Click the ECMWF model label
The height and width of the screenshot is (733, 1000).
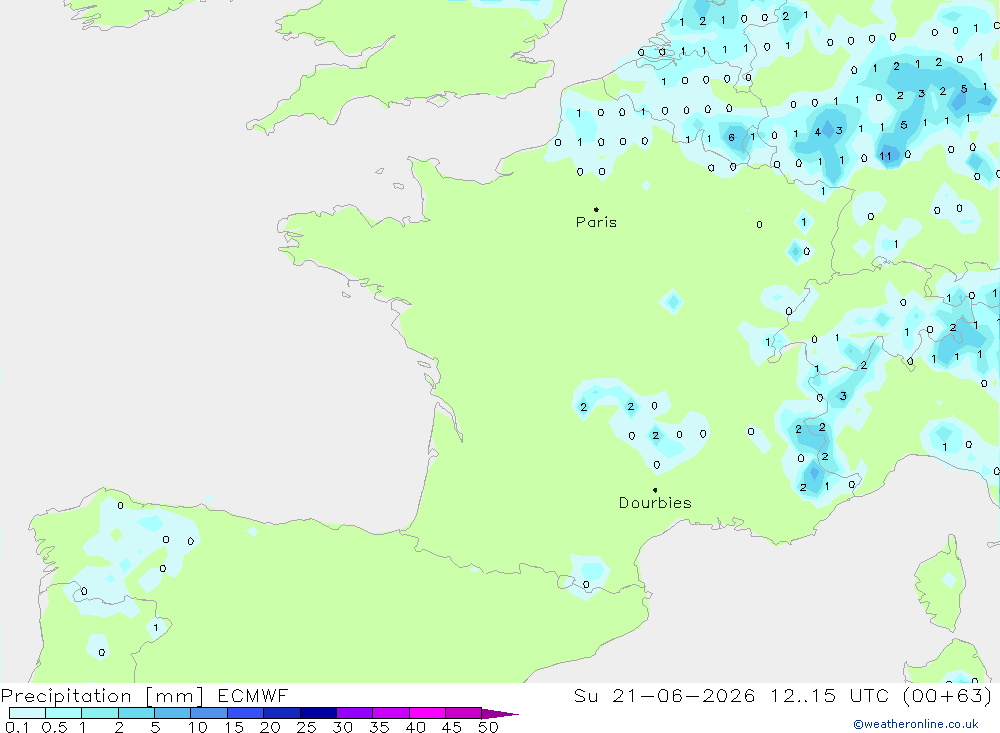click(253, 695)
